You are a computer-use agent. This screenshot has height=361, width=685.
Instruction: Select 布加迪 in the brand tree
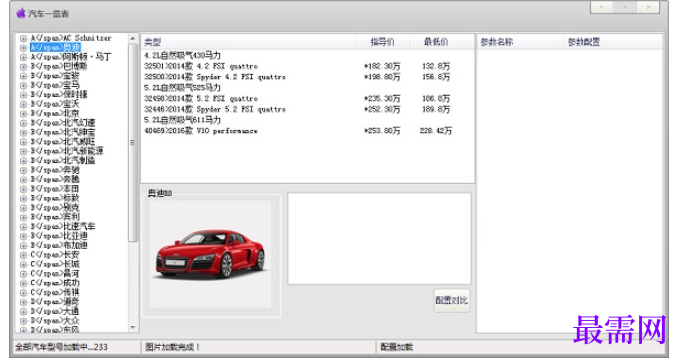(59, 245)
